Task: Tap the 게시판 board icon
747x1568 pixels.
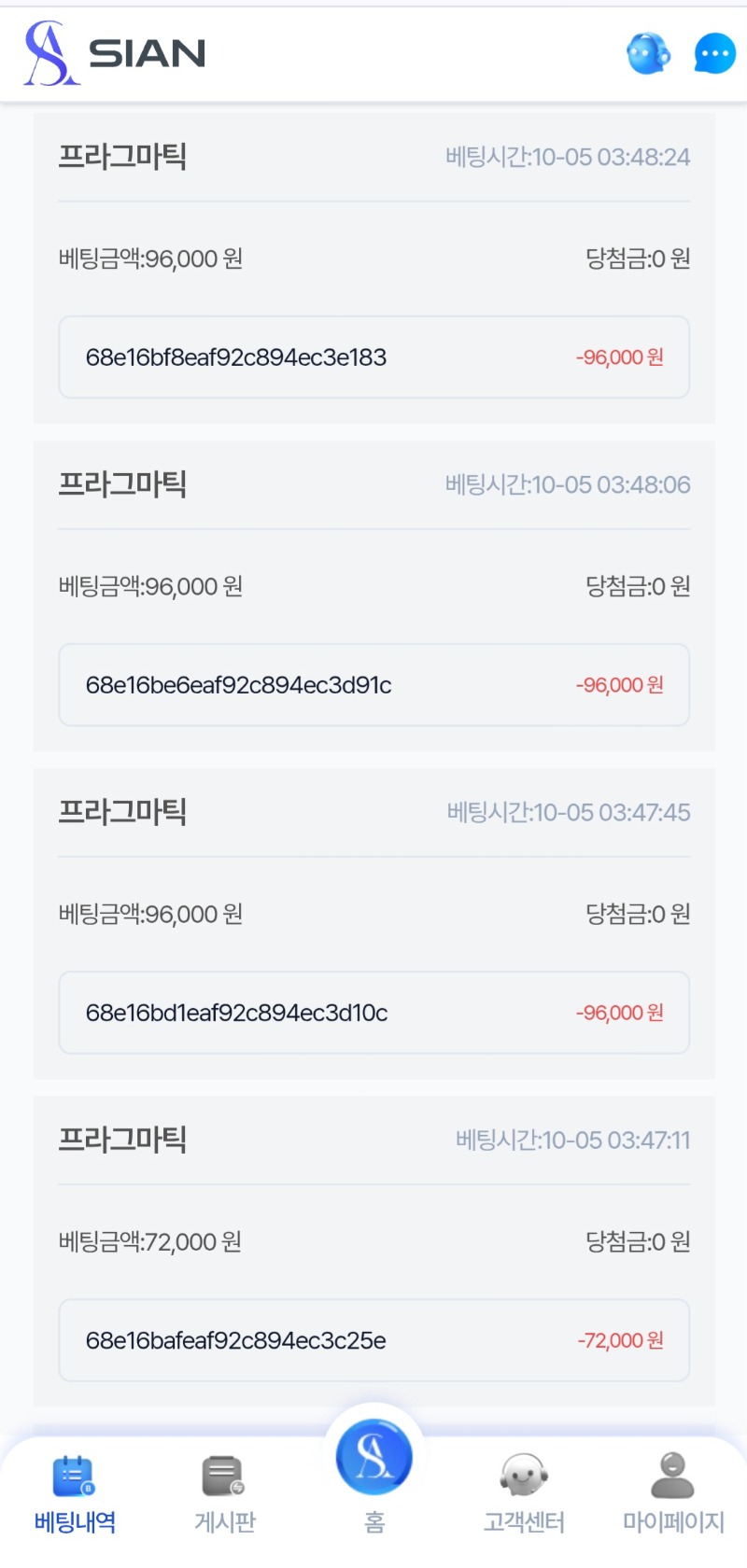Action: [224, 1476]
